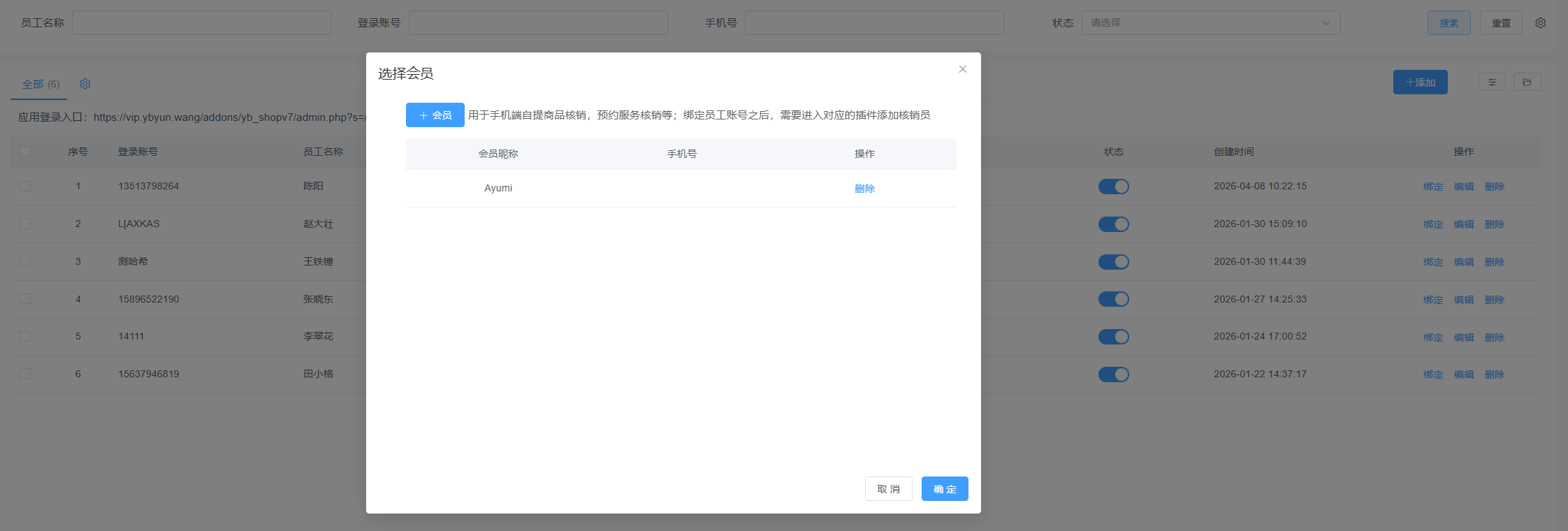This screenshot has height=531, width=1568.
Task: Toggle status switch for 2026-04-08 row
Action: pyautogui.click(x=1113, y=187)
